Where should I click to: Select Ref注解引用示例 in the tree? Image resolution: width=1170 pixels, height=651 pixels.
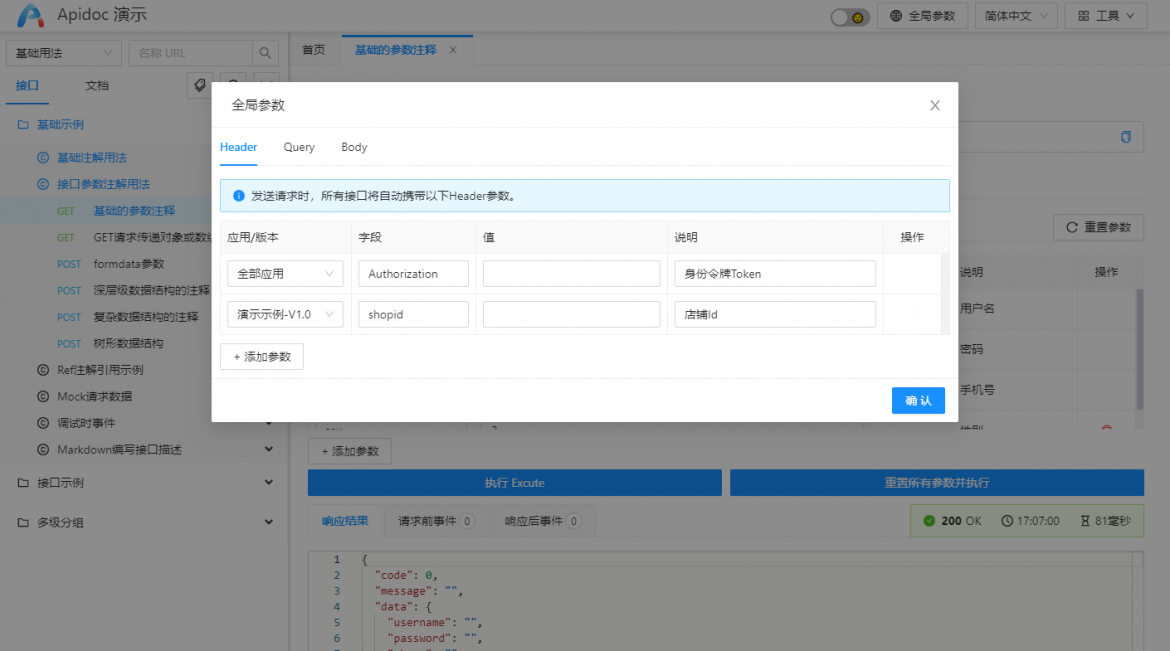coord(100,370)
